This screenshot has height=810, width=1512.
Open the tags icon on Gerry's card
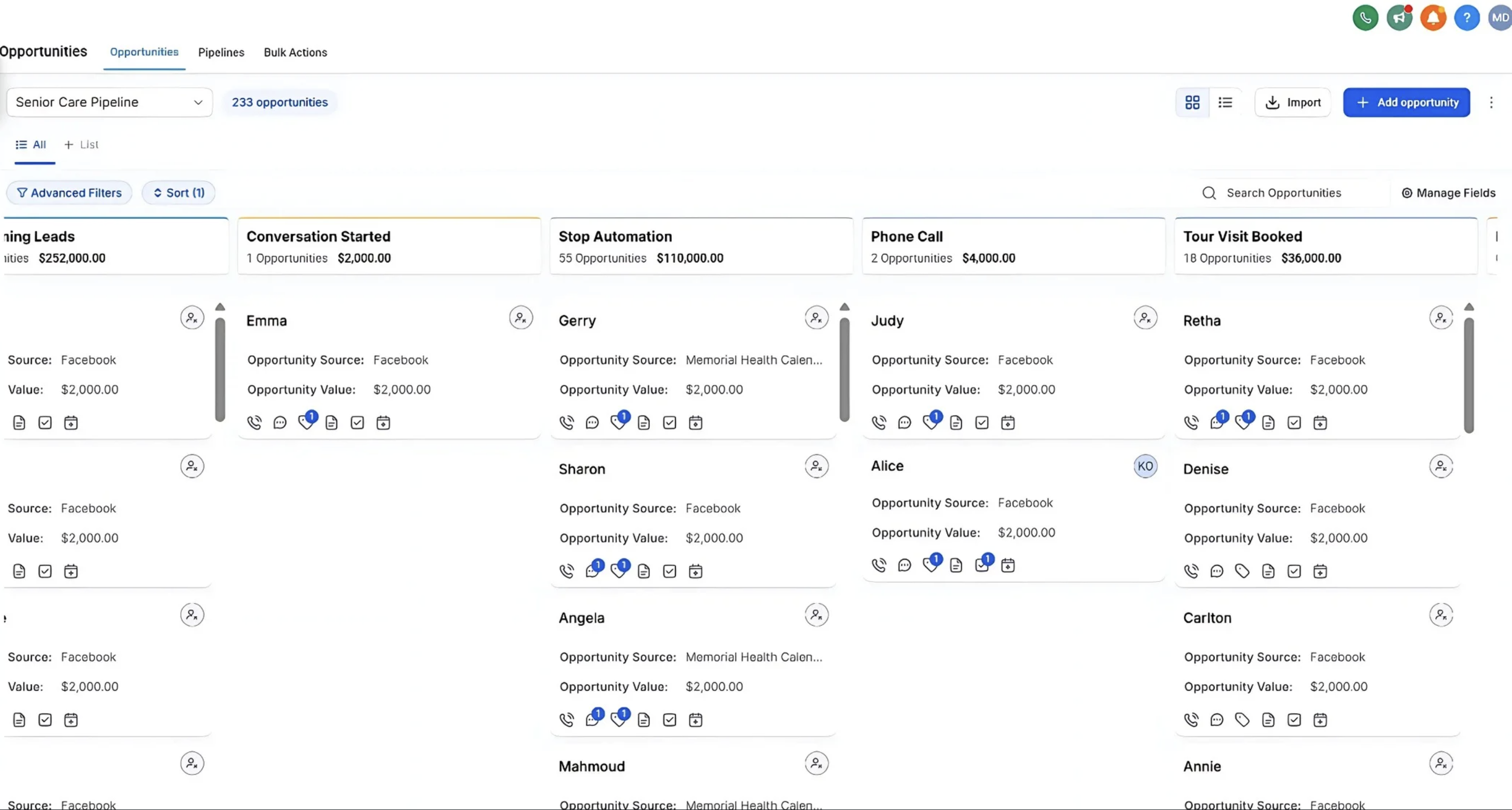coord(618,421)
